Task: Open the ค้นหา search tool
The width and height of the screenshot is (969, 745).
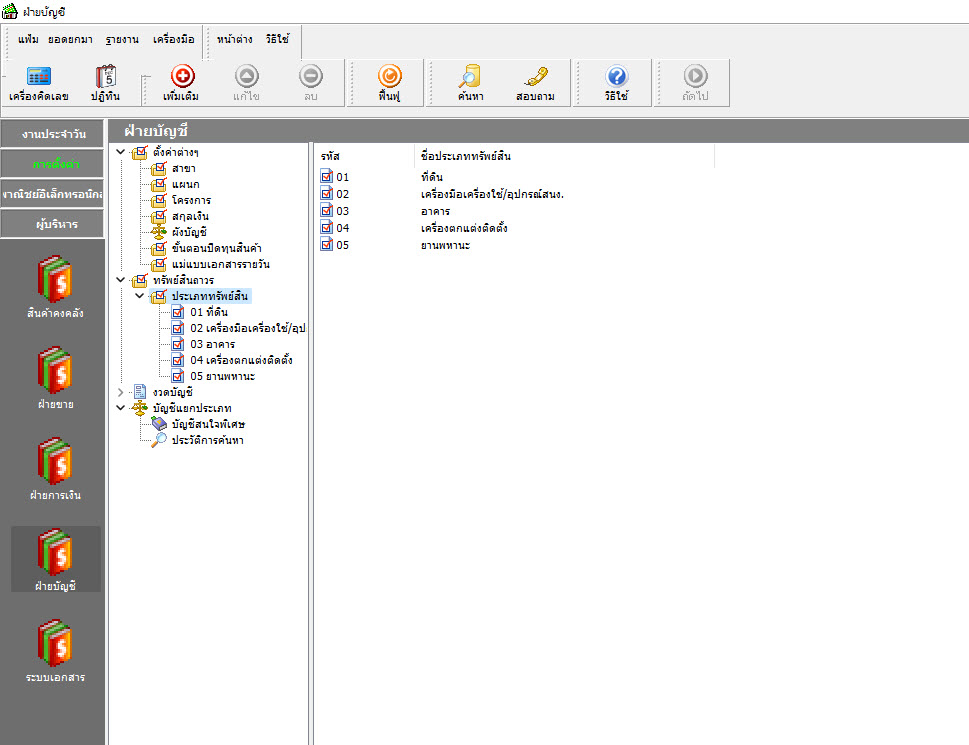Action: [x=470, y=83]
